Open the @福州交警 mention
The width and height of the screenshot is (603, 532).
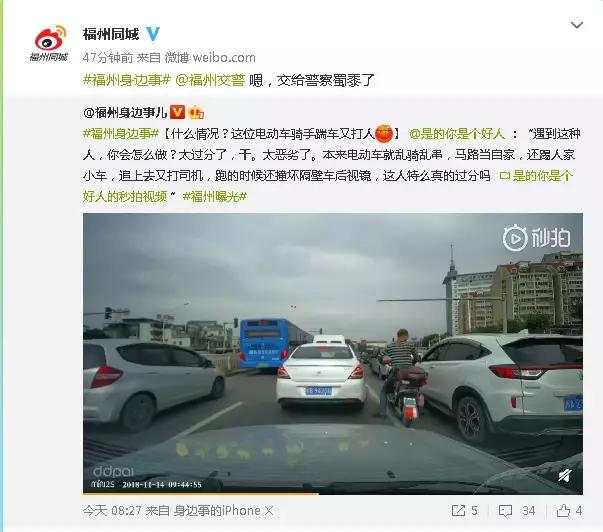[210, 80]
